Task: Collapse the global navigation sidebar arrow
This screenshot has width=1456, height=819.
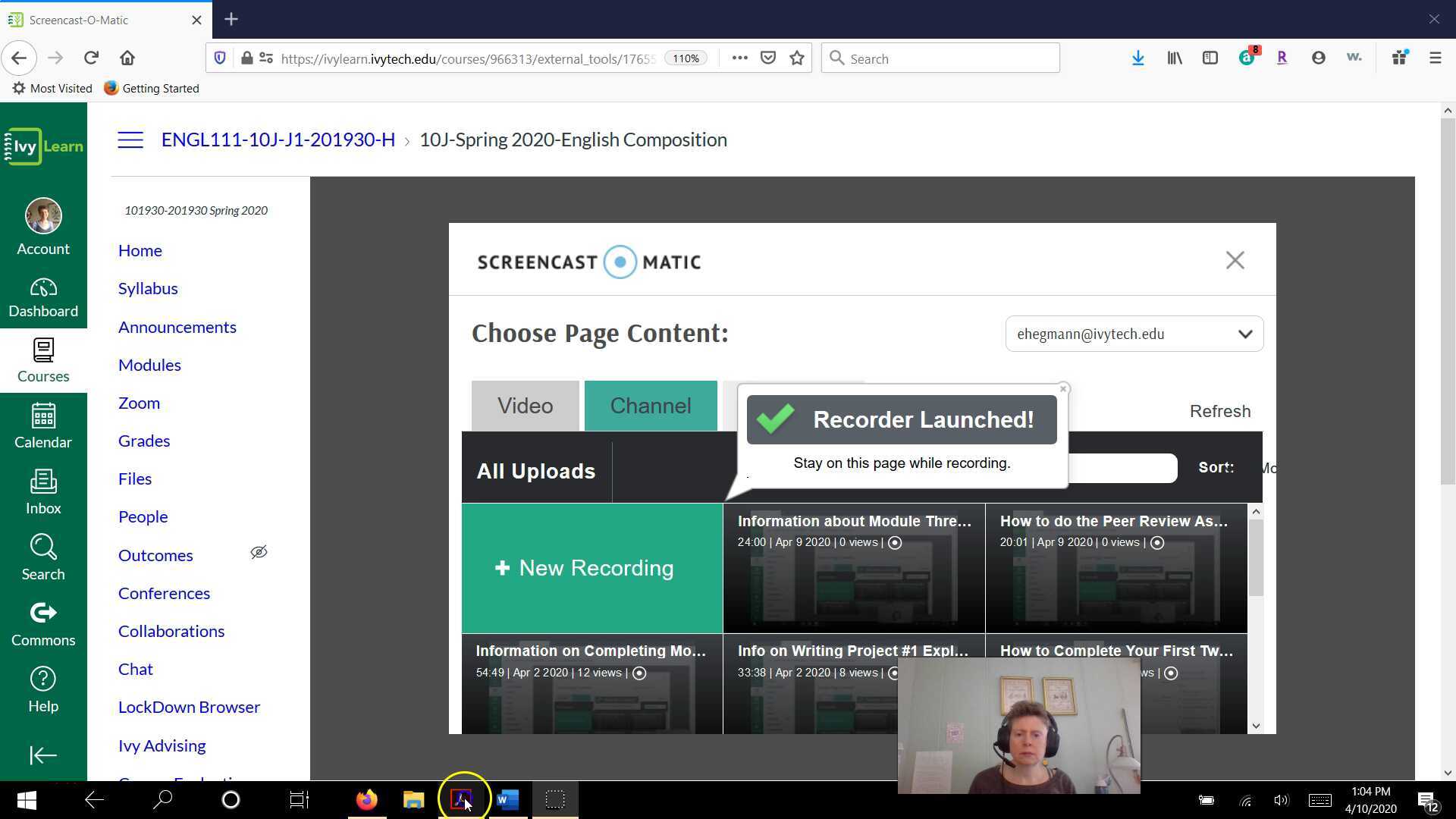Action: click(43, 755)
